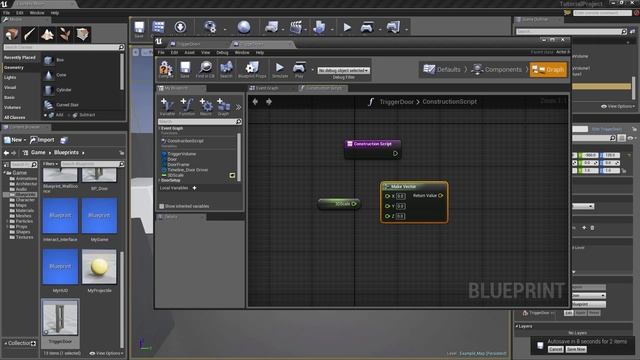Toggle Show inherited variables checkbox
640x360 pixels.
[x=162, y=206]
